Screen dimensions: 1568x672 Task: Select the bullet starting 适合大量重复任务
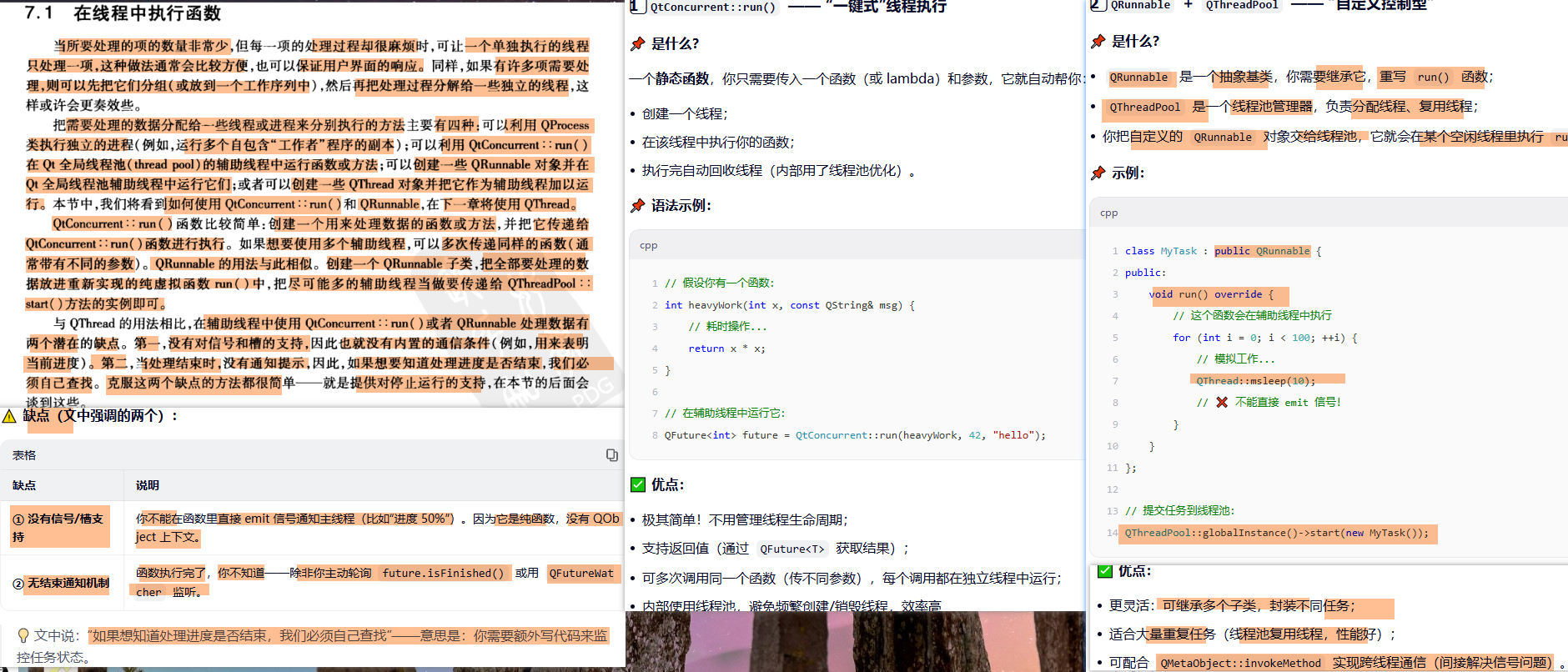(1252, 634)
